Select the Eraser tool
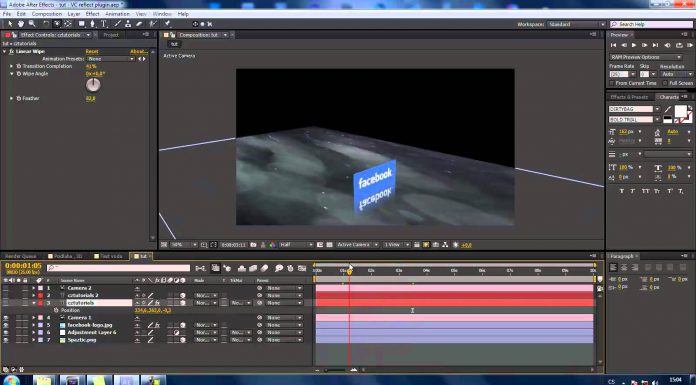696x385 pixels. point(139,24)
